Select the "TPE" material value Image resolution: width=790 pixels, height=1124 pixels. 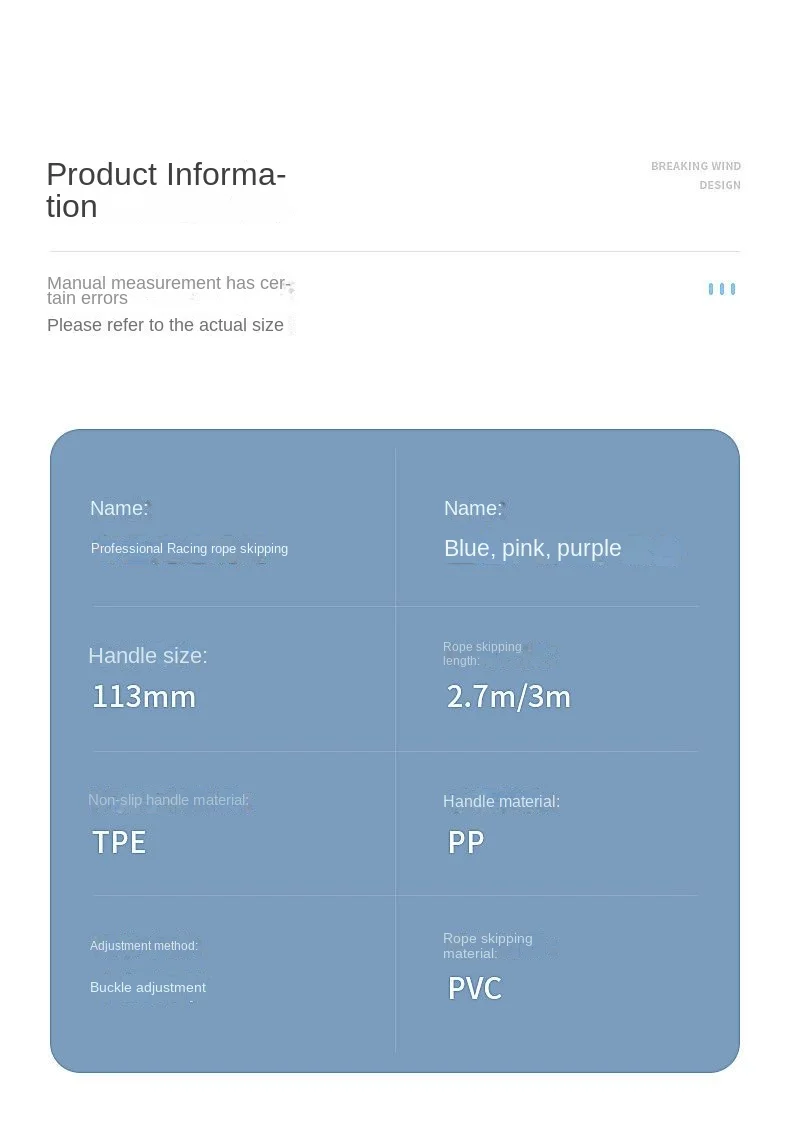pos(119,842)
